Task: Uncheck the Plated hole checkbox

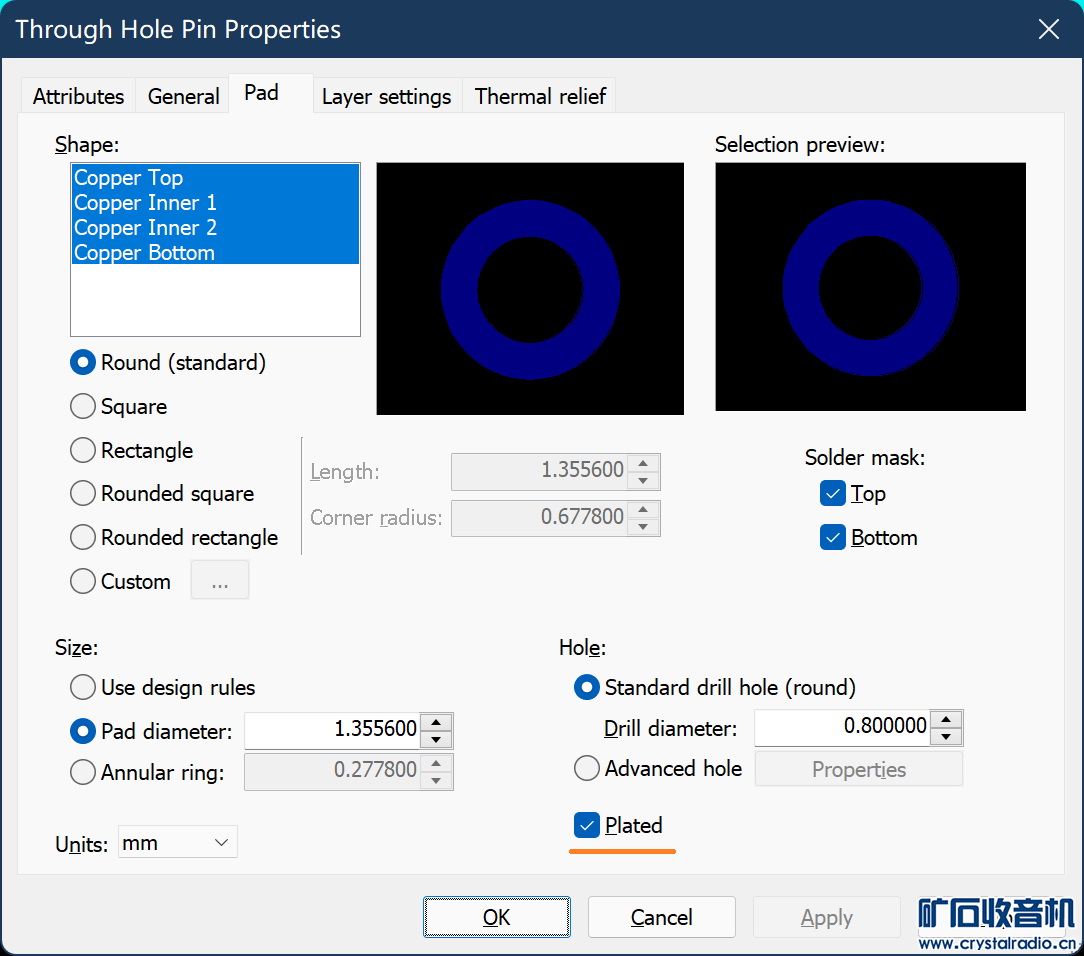Action: tap(586, 825)
